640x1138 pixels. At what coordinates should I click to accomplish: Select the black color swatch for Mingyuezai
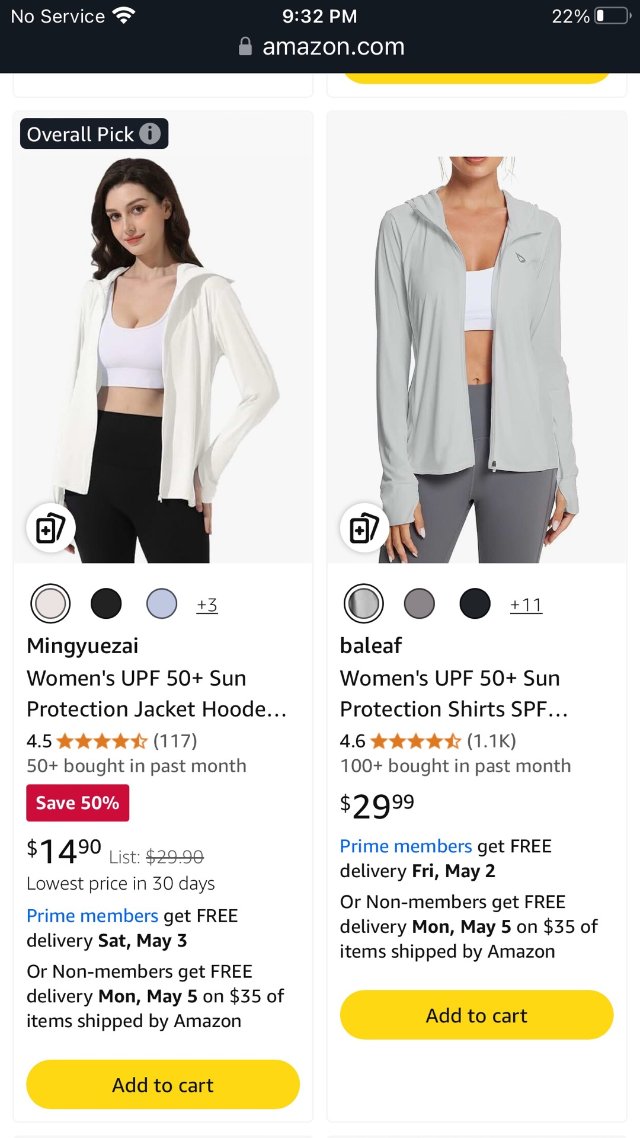click(x=106, y=603)
